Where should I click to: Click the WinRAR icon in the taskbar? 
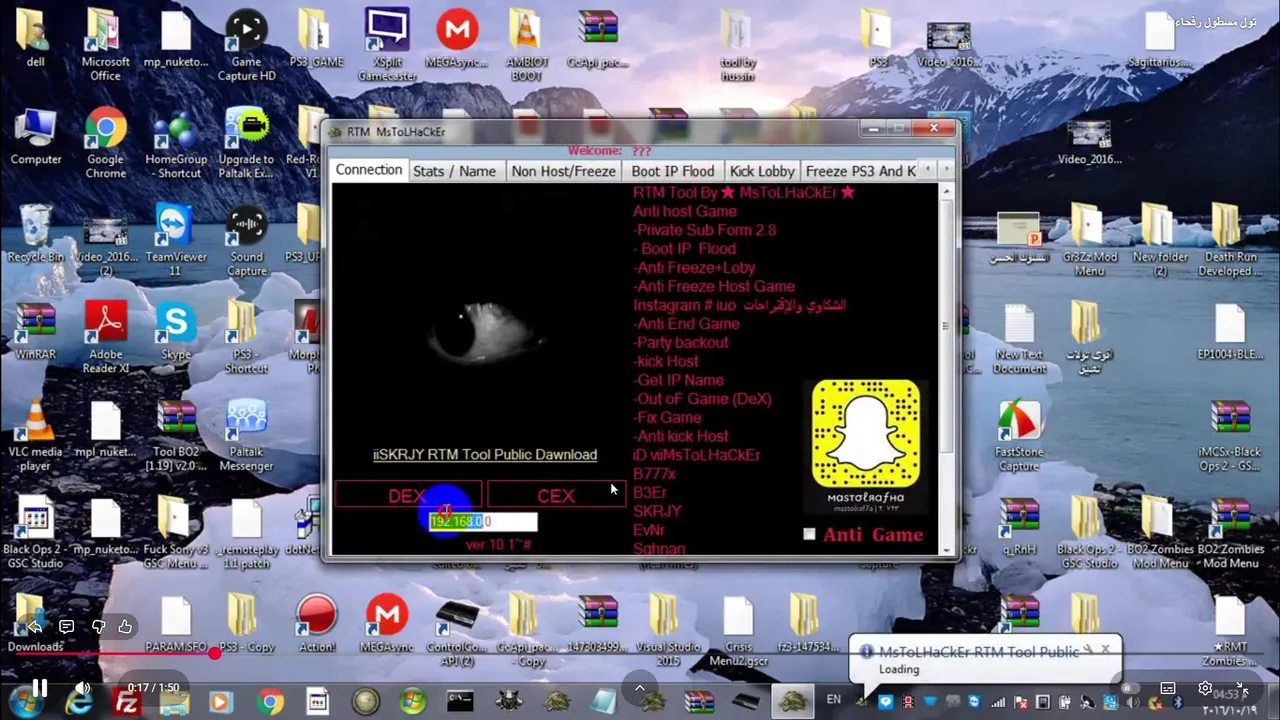pos(699,702)
